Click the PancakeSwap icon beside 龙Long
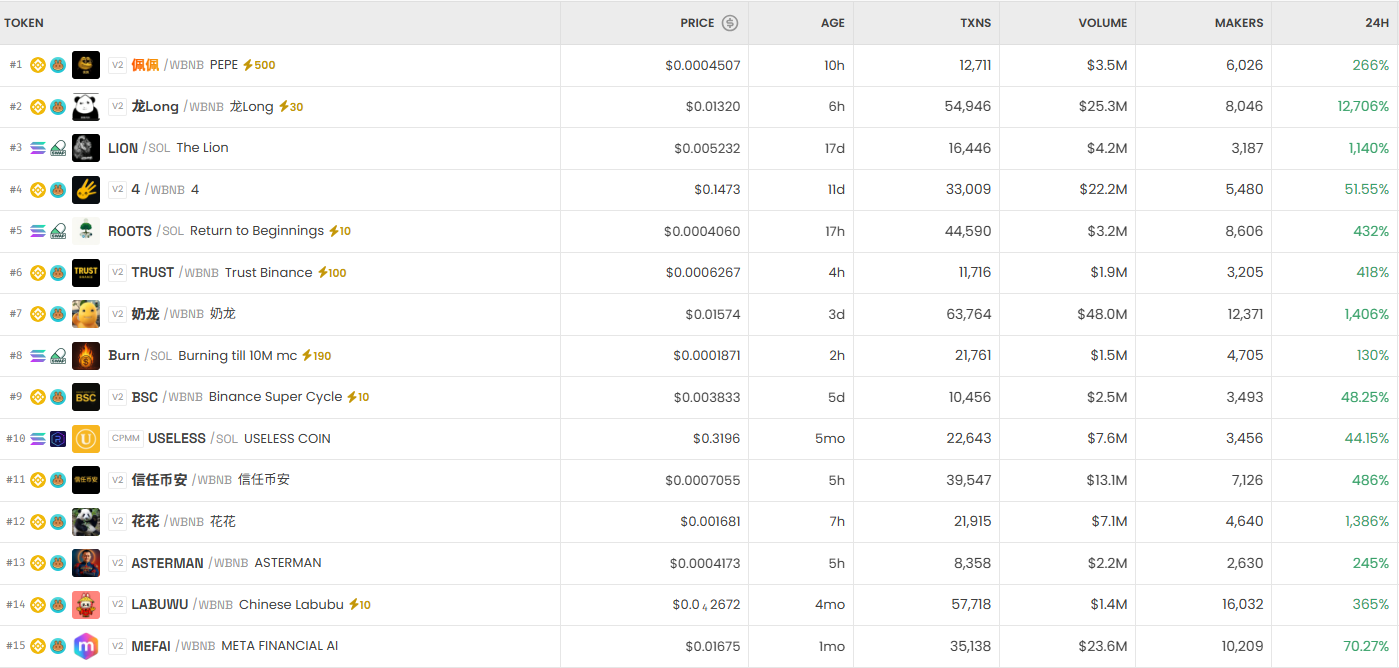Viewport: 1399px width, 668px height. (x=59, y=106)
